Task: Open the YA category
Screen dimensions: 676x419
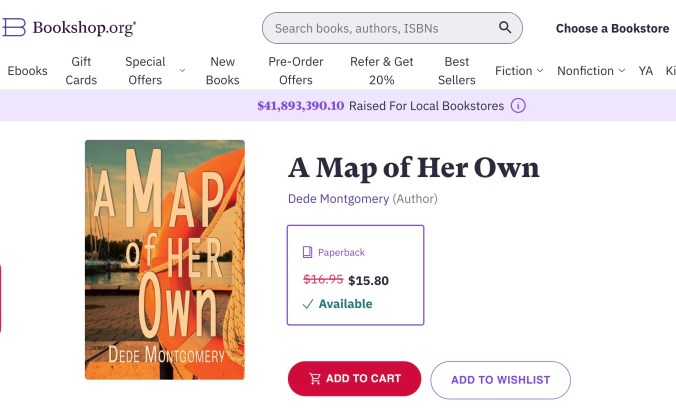Action: [646, 71]
